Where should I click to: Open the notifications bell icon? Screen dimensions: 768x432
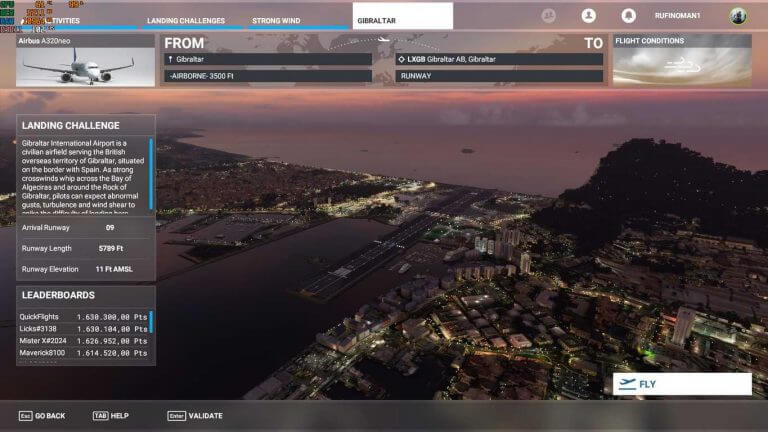629,16
